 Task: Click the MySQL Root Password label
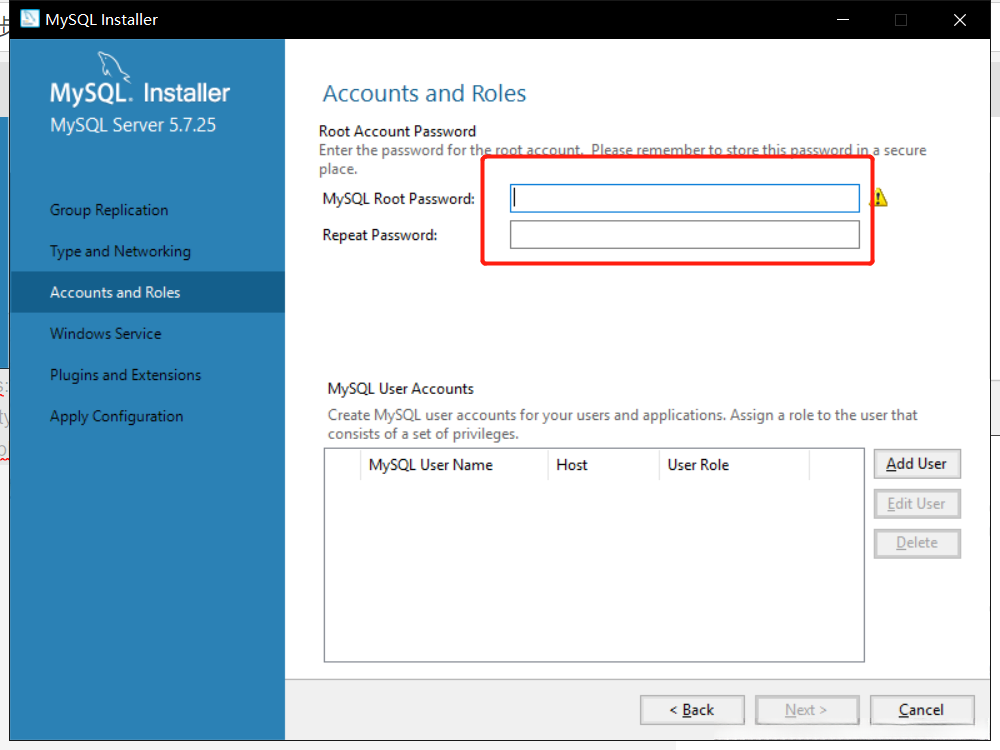(x=399, y=199)
